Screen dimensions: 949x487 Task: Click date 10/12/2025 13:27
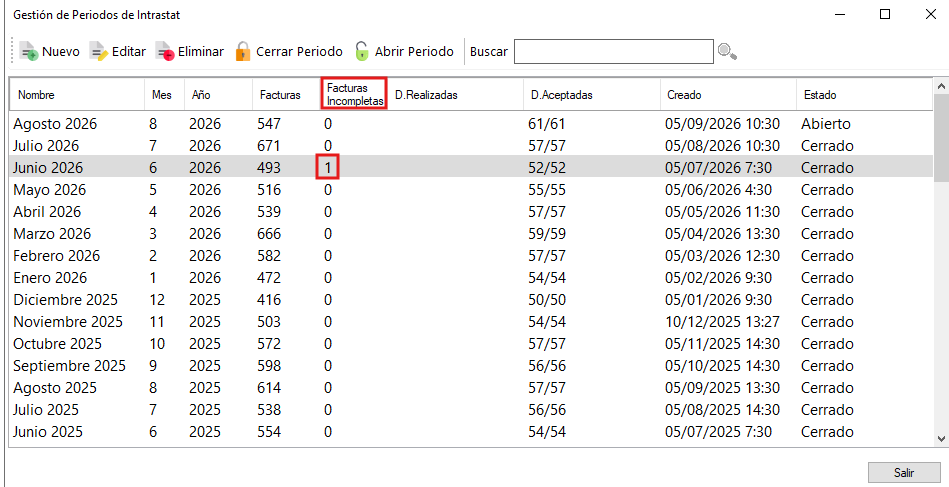pyautogui.click(x=722, y=322)
